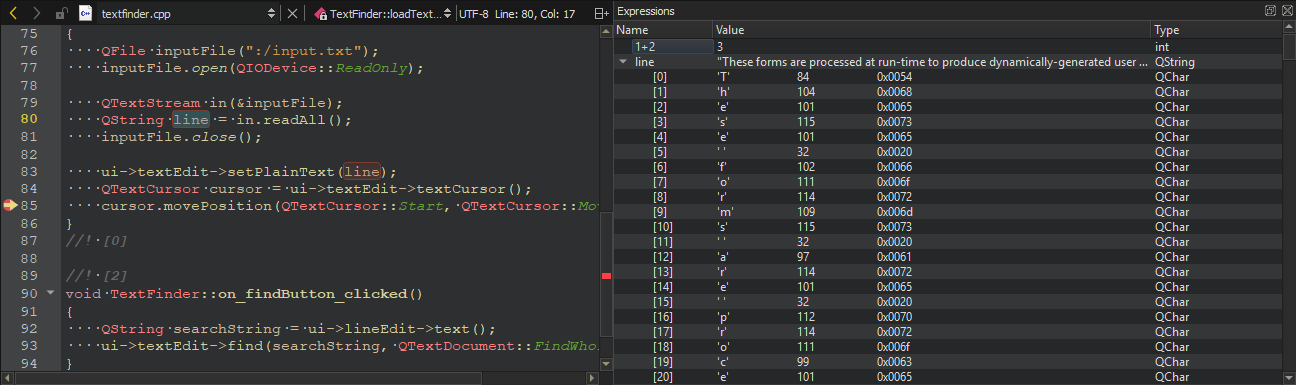Click the UTF-8 encoding label
Viewport: 1296px width, 385px height.
click(x=474, y=14)
